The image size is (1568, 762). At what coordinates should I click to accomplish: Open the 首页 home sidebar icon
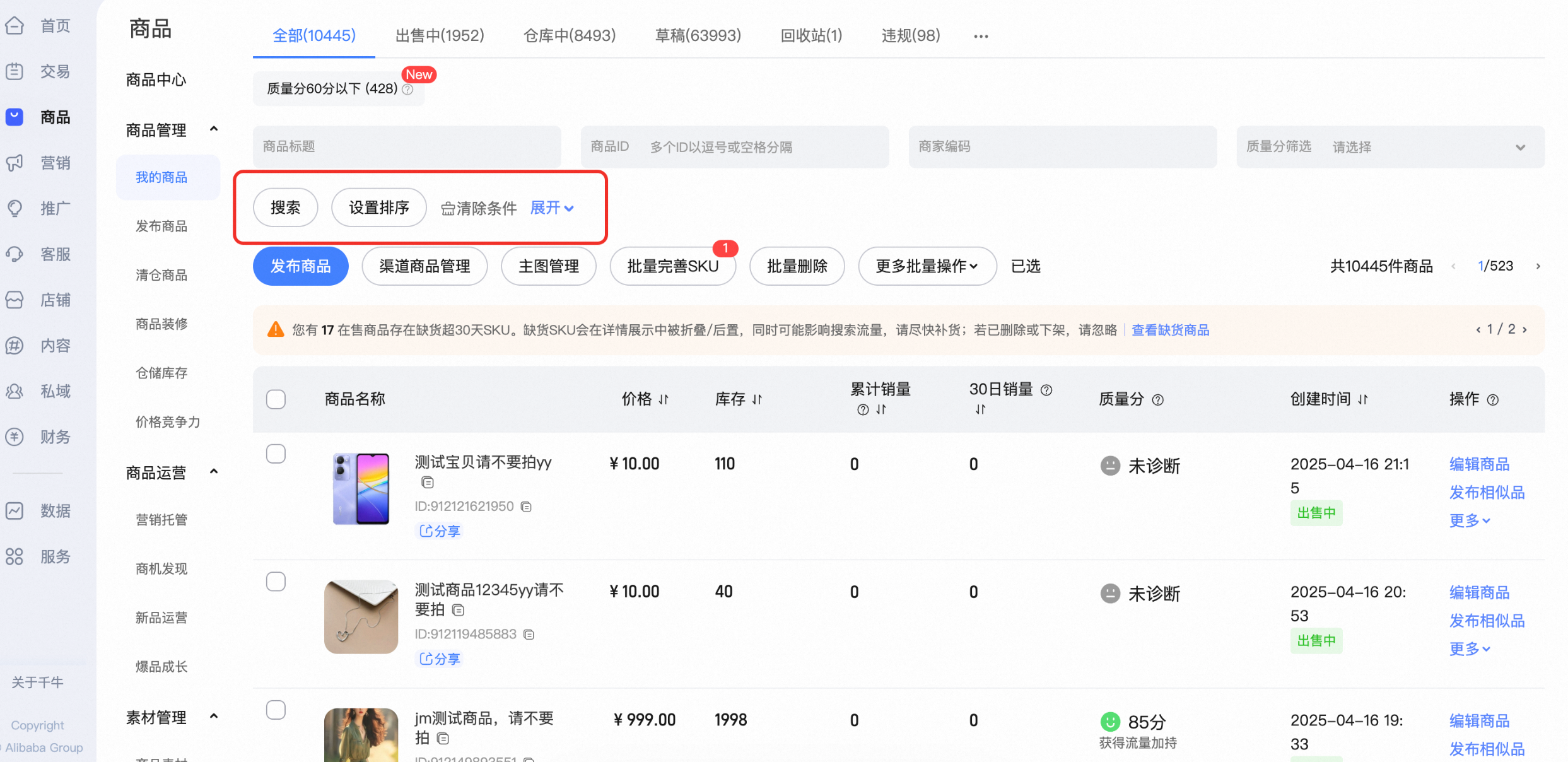(x=15, y=26)
